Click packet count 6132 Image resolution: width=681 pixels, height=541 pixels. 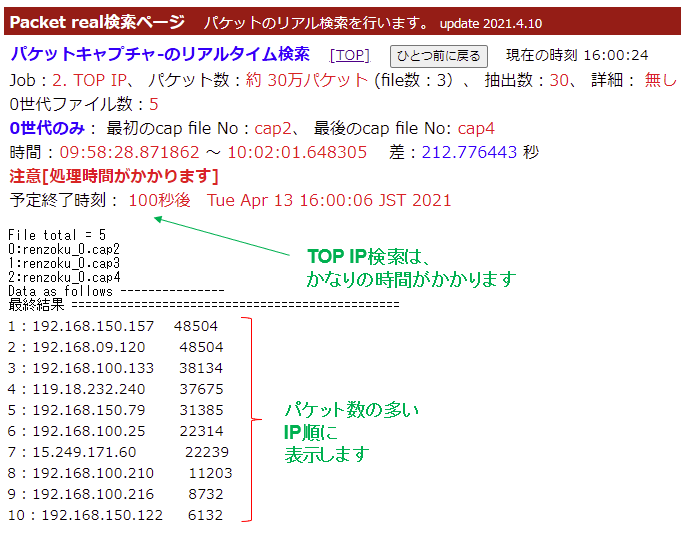tap(205, 515)
